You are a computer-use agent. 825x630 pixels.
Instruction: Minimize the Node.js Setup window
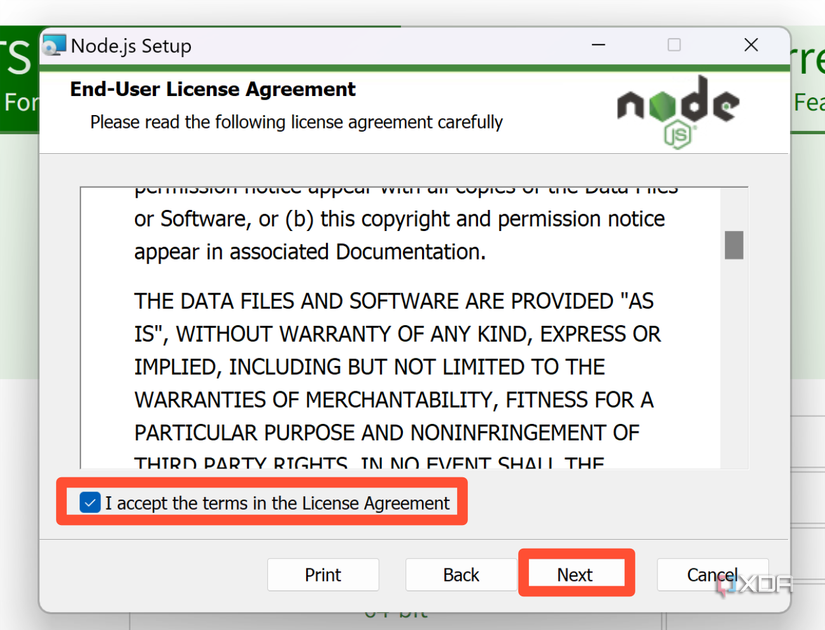click(x=598, y=45)
